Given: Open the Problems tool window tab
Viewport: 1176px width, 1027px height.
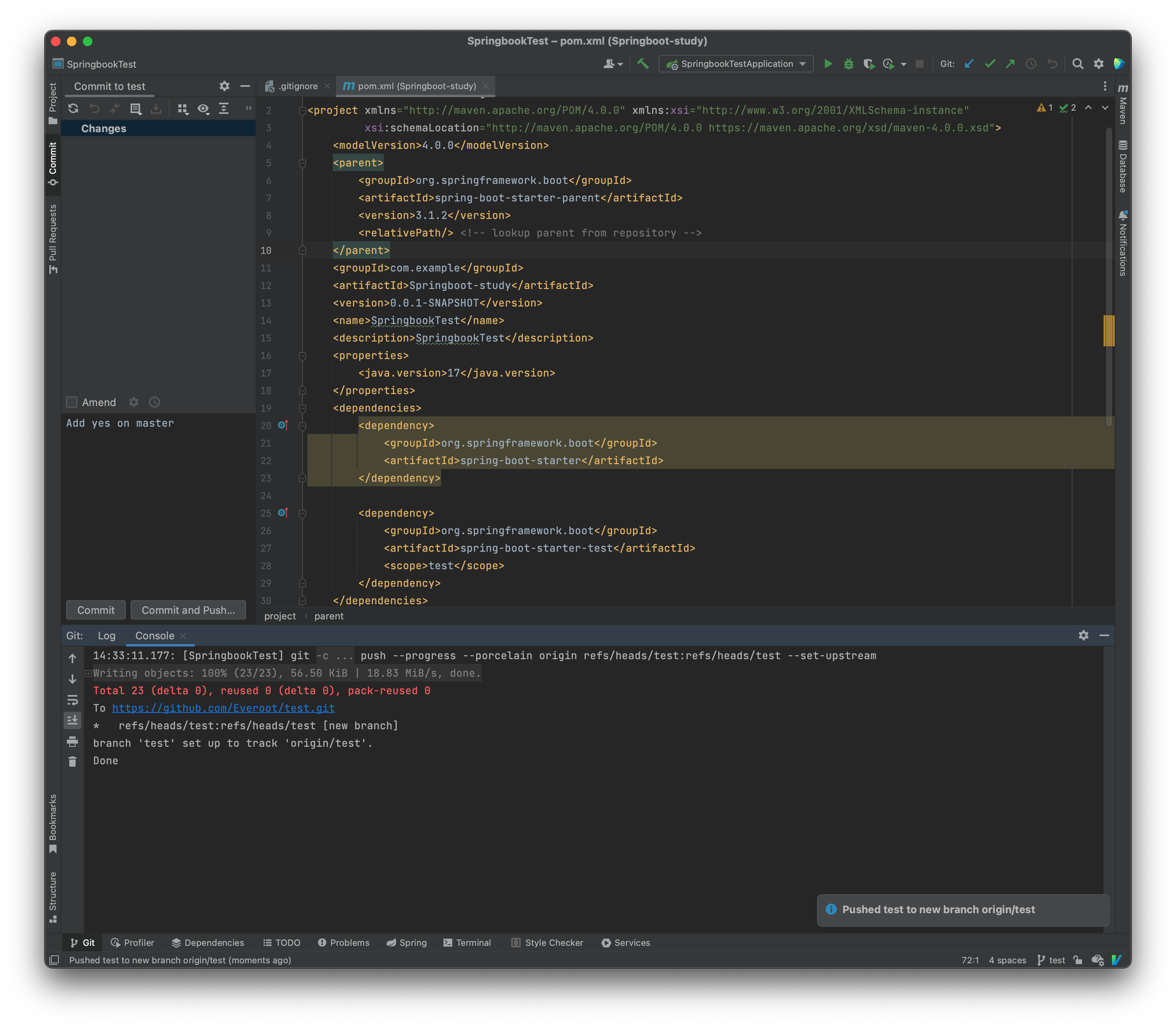Looking at the screenshot, I should (344, 943).
